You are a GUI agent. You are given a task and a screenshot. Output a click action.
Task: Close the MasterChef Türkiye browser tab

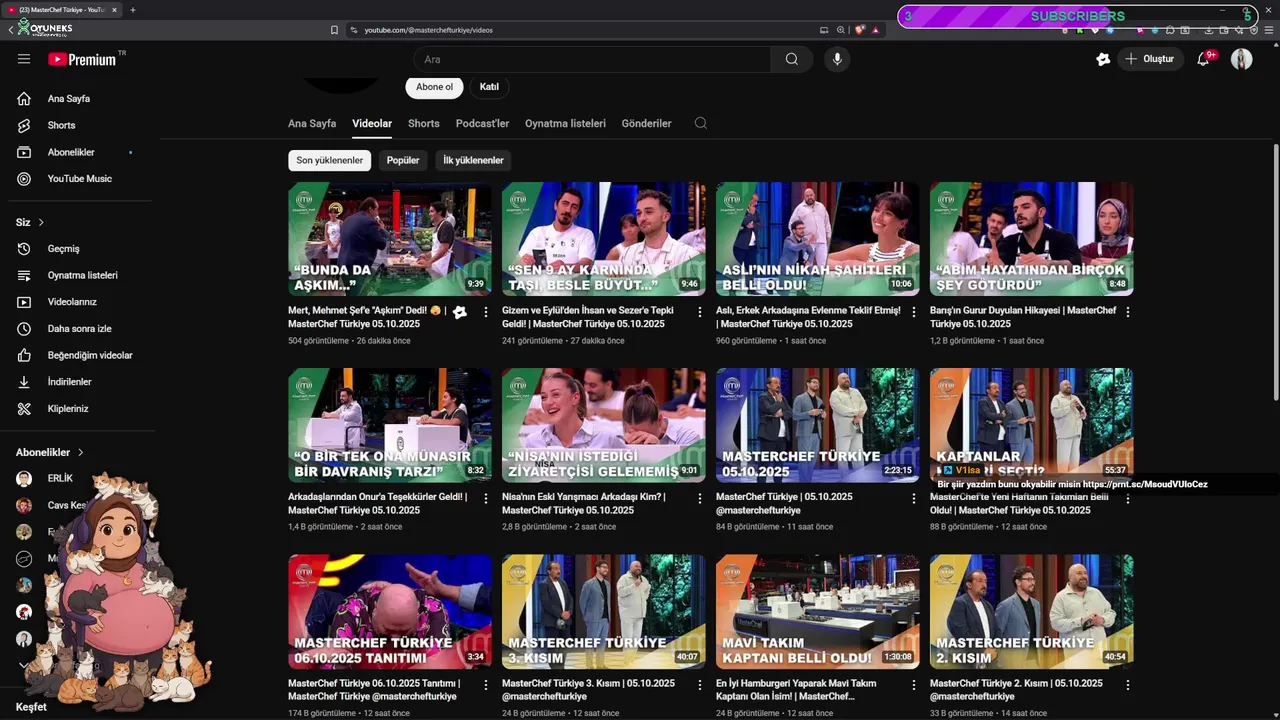click(x=114, y=10)
